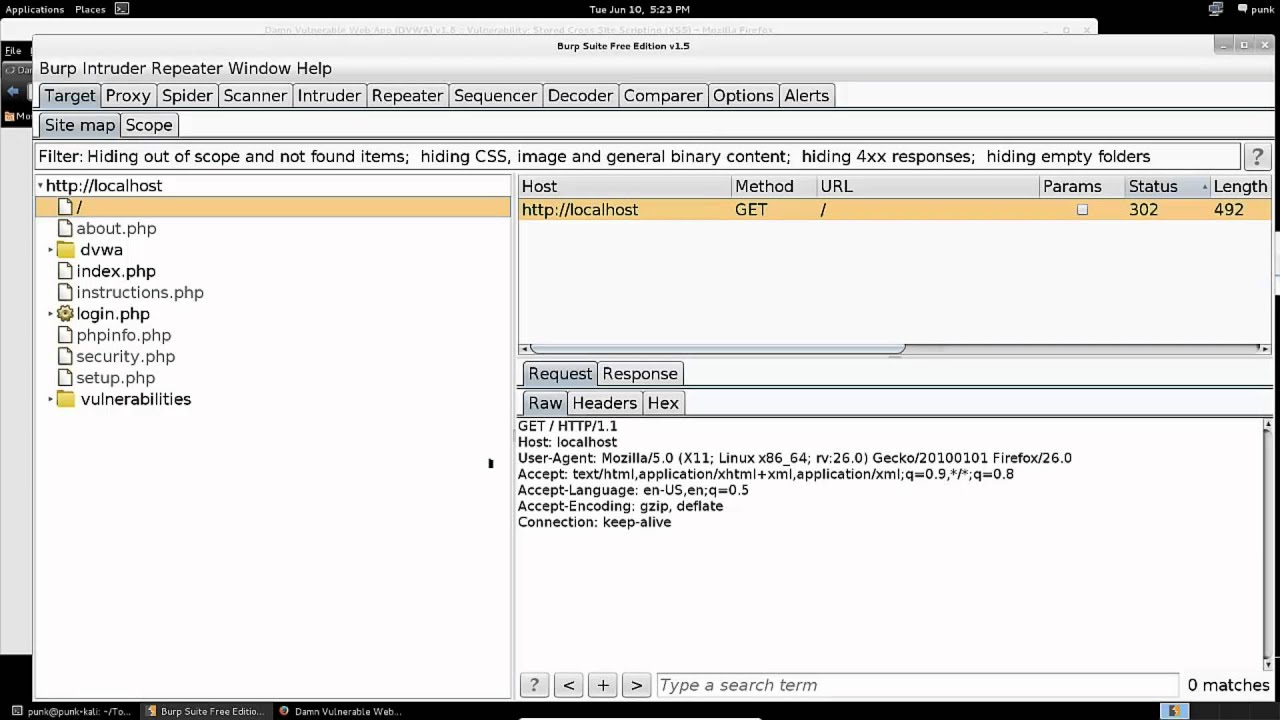1280x720 pixels.
Task: Select the Site map sub-tab
Action: (x=80, y=125)
